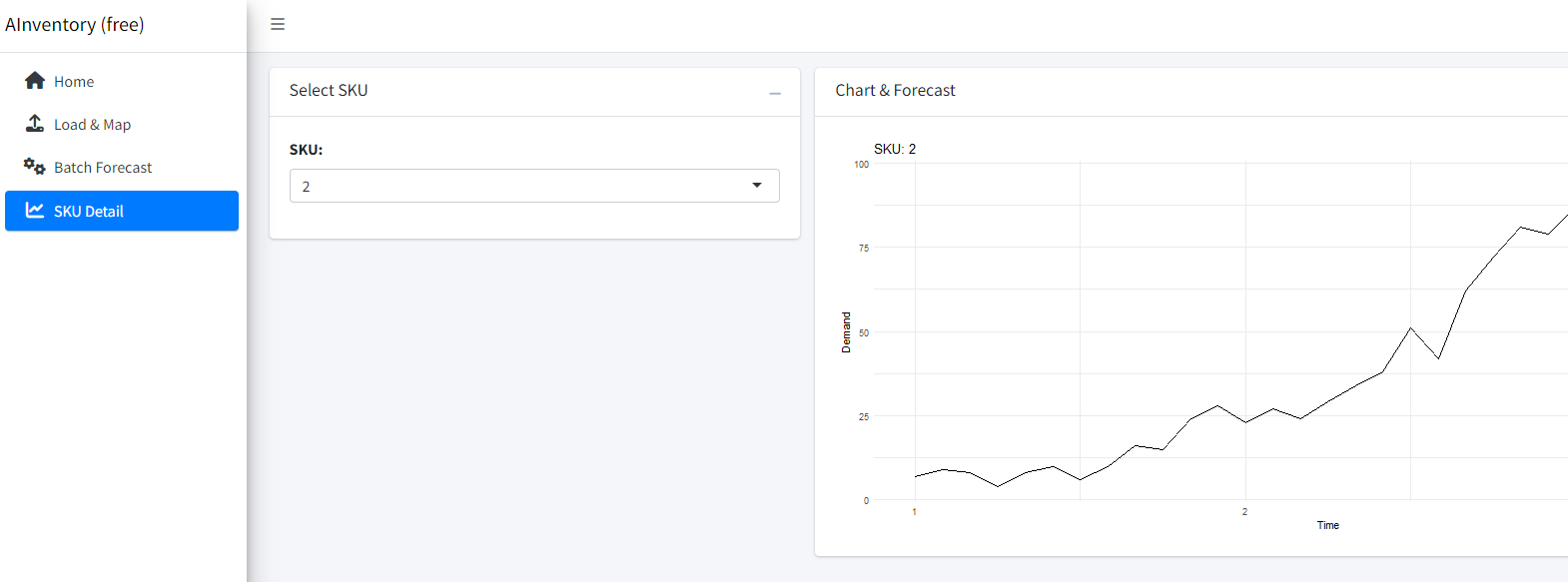Open the Load & Map page
This screenshot has height=582, width=1568.
(122, 124)
